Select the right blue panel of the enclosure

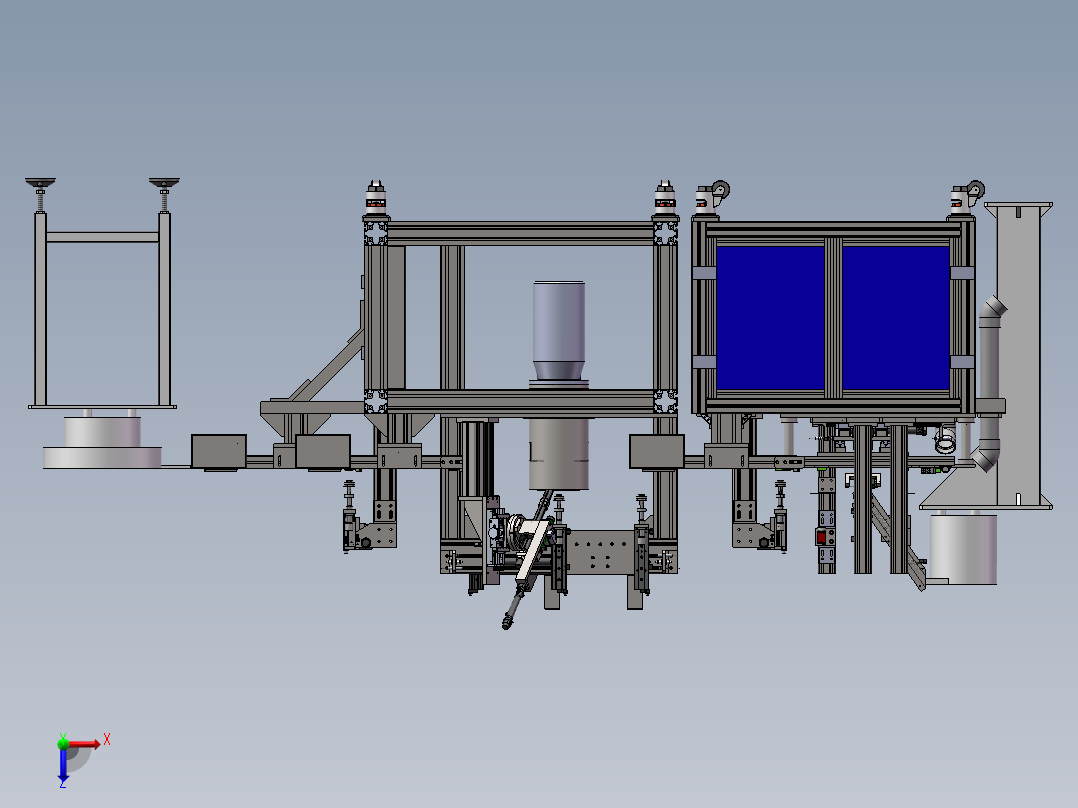pyautogui.click(x=895, y=318)
